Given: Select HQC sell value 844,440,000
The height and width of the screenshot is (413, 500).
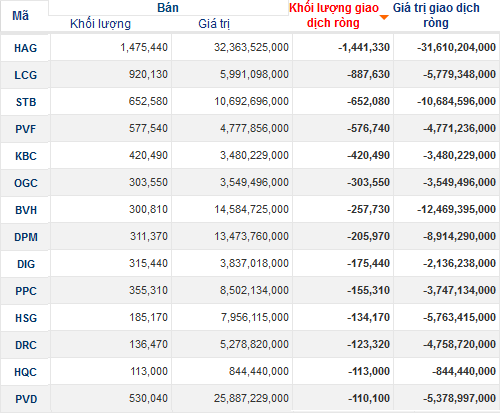Looking at the screenshot, I should (x=259, y=371).
